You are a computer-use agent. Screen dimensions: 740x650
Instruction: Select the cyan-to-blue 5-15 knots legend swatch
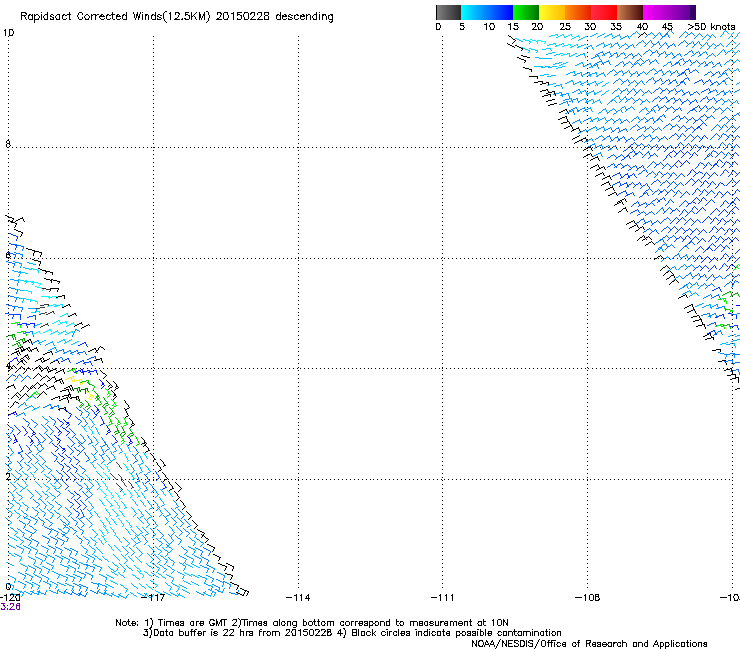tap(487, 12)
